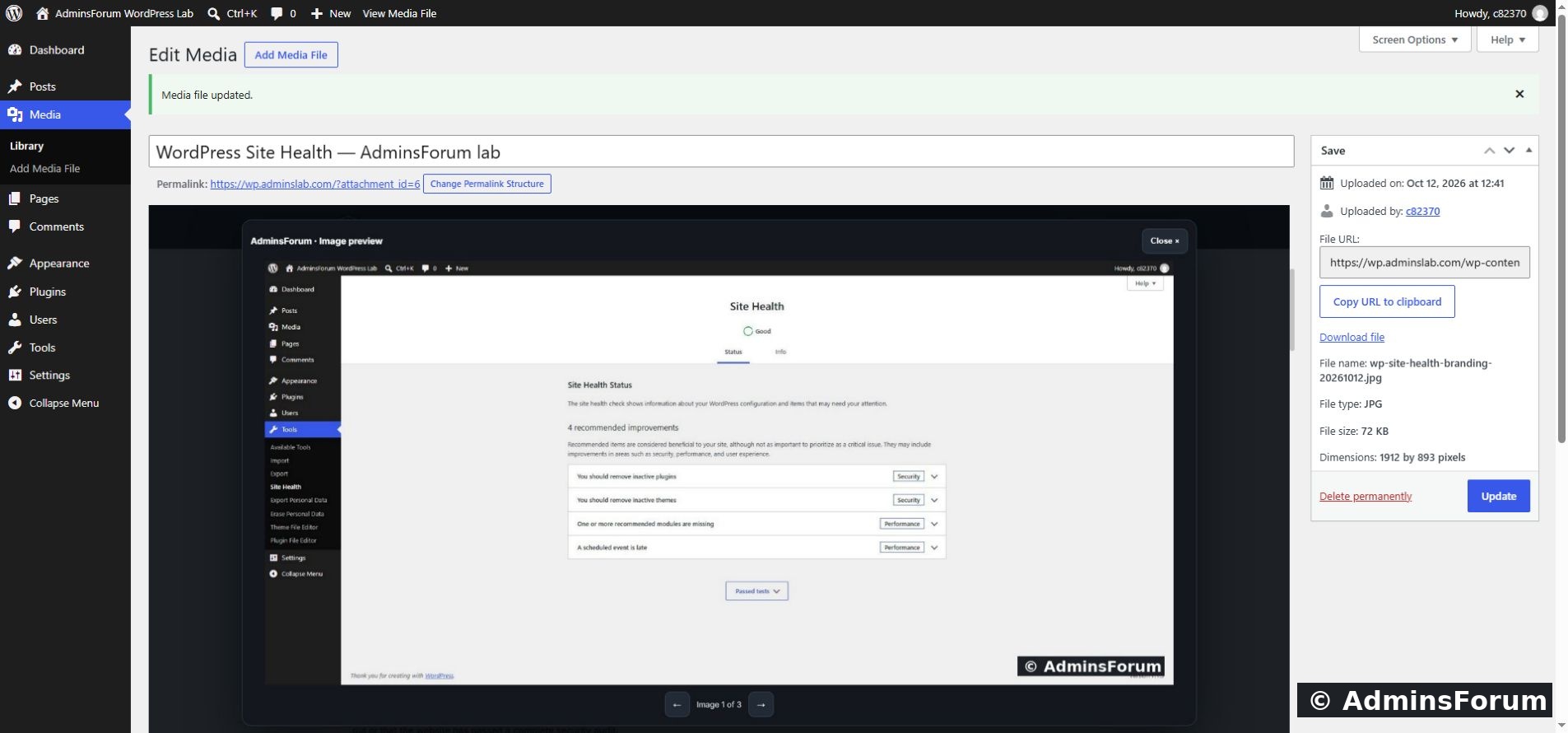Open the comments bubble in the admin bar
Screen dimensions: 1568x733
click(277, 13)
